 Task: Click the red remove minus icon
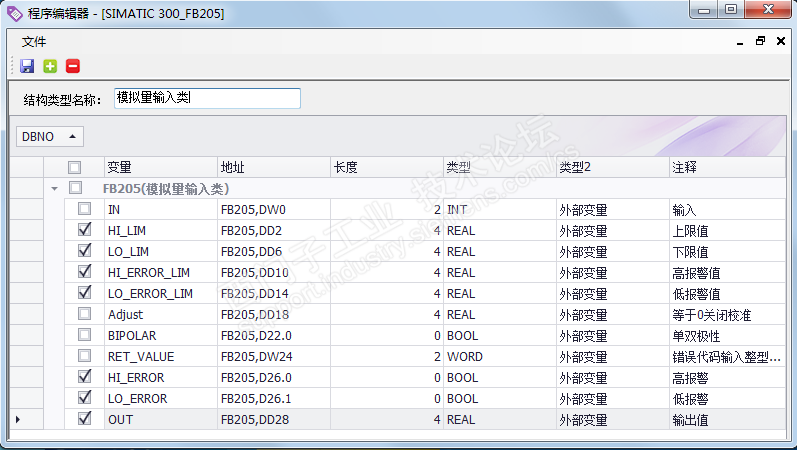(73, 66)
